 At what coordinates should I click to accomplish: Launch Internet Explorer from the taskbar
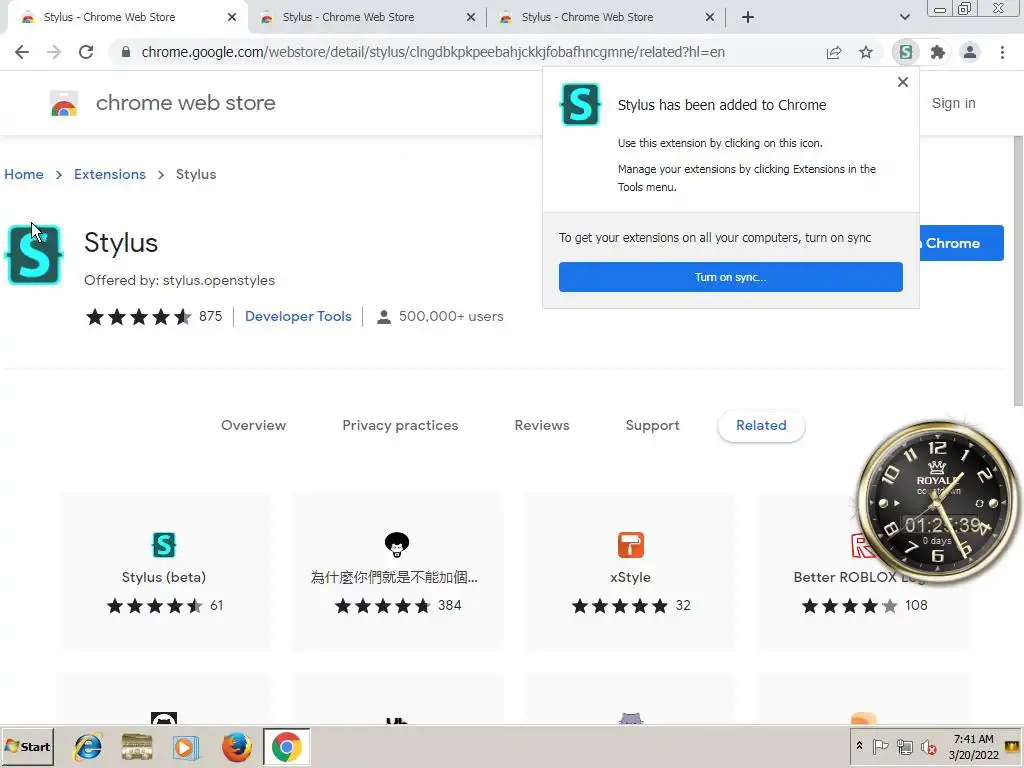point(88,746)
